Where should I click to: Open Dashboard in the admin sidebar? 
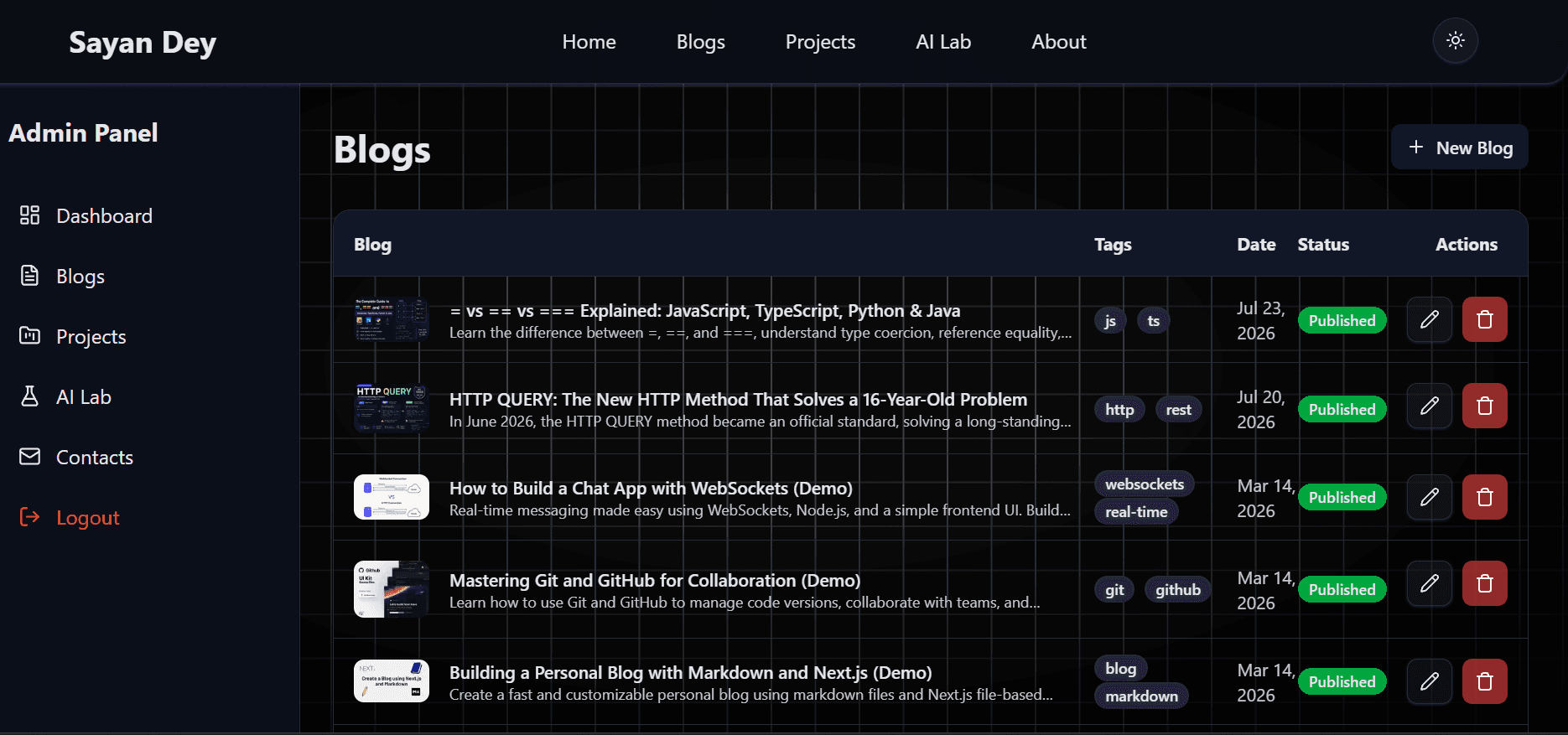(86, 216)
